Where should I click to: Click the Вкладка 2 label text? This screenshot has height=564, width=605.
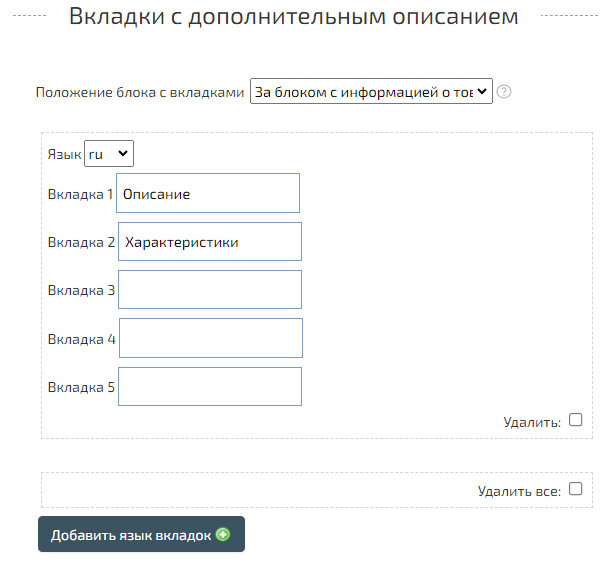point(82,242)
